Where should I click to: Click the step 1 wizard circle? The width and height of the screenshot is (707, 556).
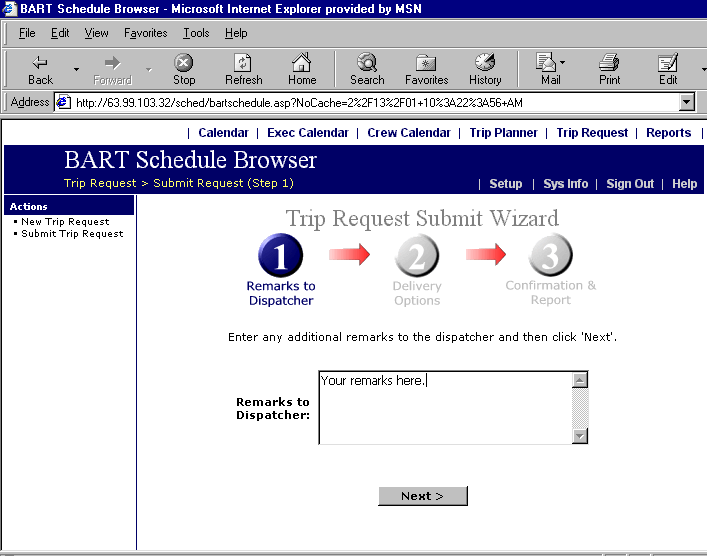[x=280, y=255]
